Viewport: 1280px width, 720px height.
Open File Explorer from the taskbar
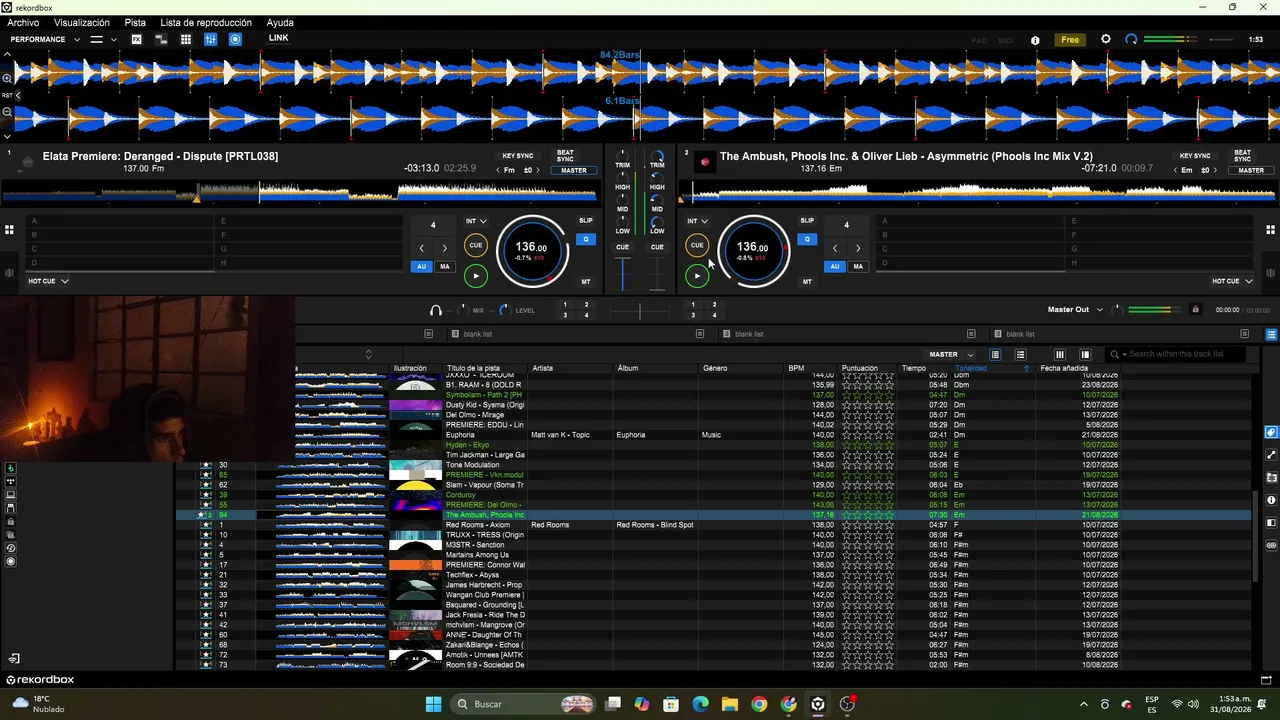coord(730,704)
